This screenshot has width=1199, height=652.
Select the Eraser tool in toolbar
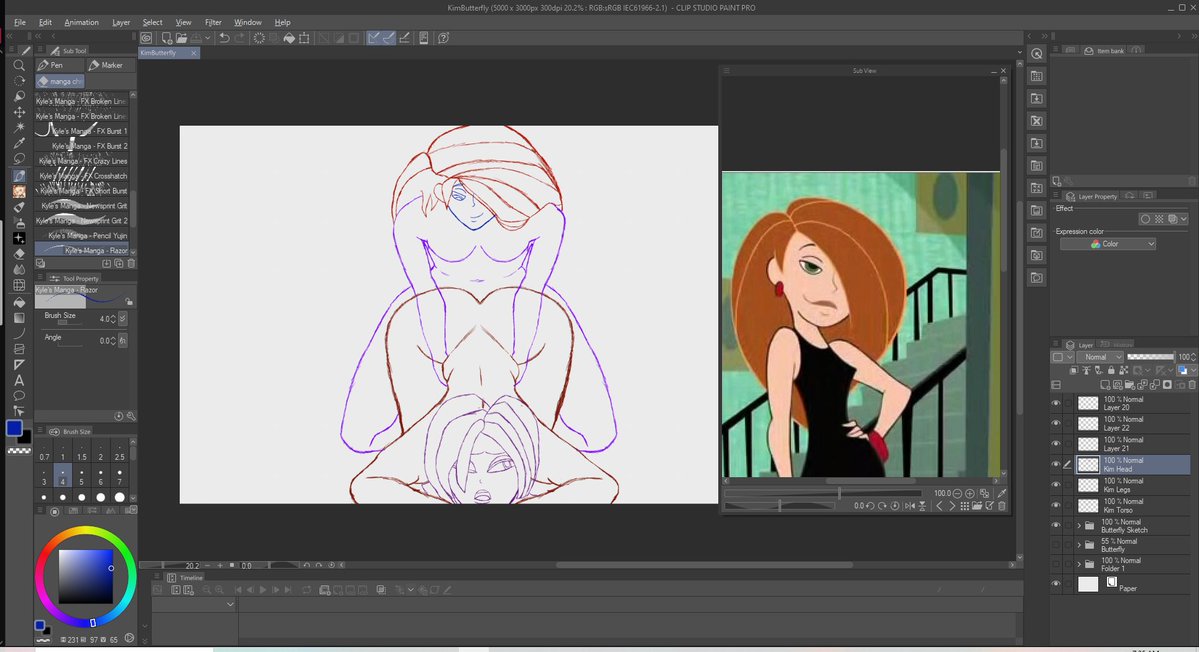point(19,253)
